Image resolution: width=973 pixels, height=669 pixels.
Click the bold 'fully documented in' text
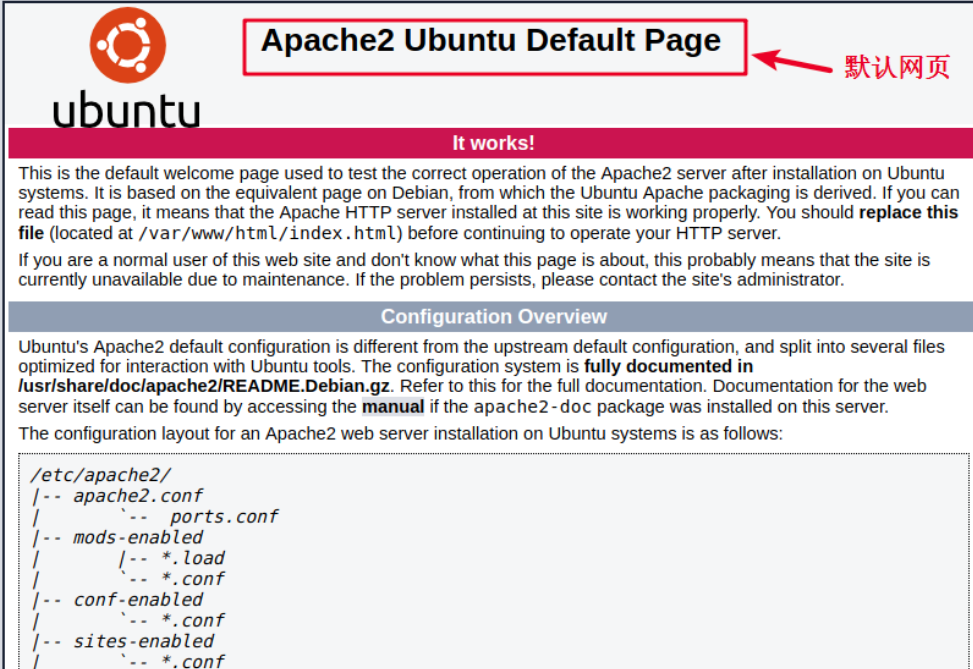[x=668, y=366]
